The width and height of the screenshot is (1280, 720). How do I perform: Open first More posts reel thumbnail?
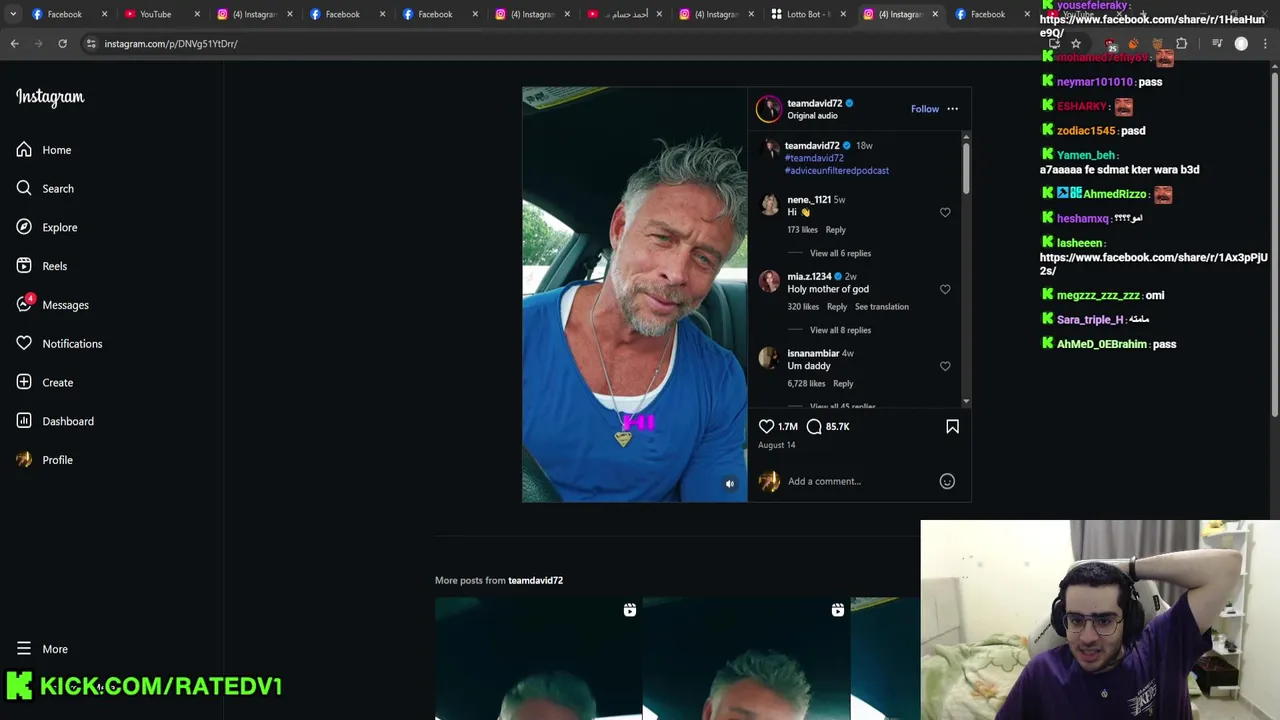click(538, 659)
